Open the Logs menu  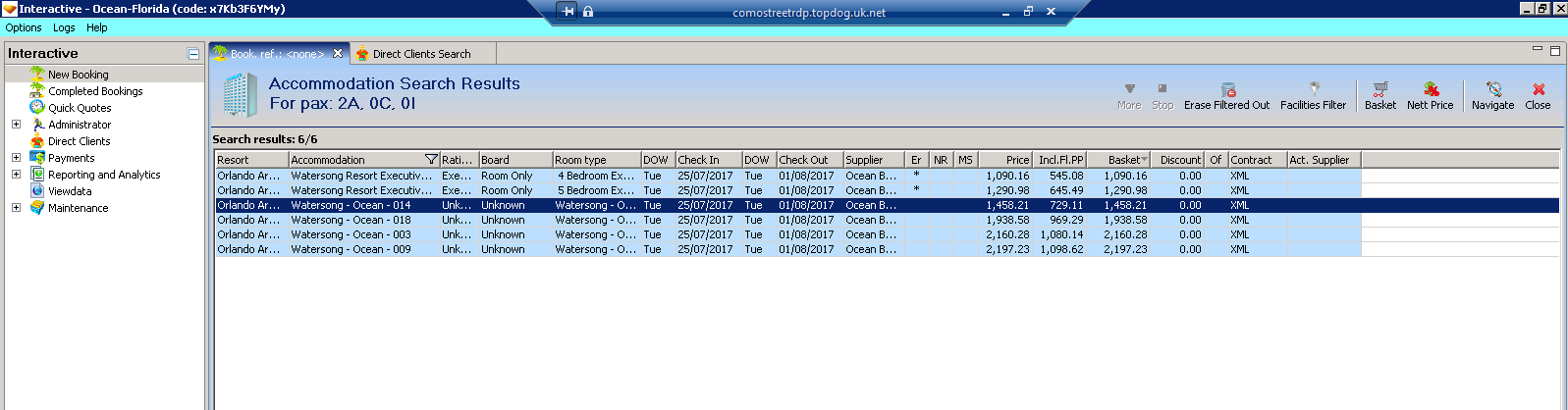64,27
